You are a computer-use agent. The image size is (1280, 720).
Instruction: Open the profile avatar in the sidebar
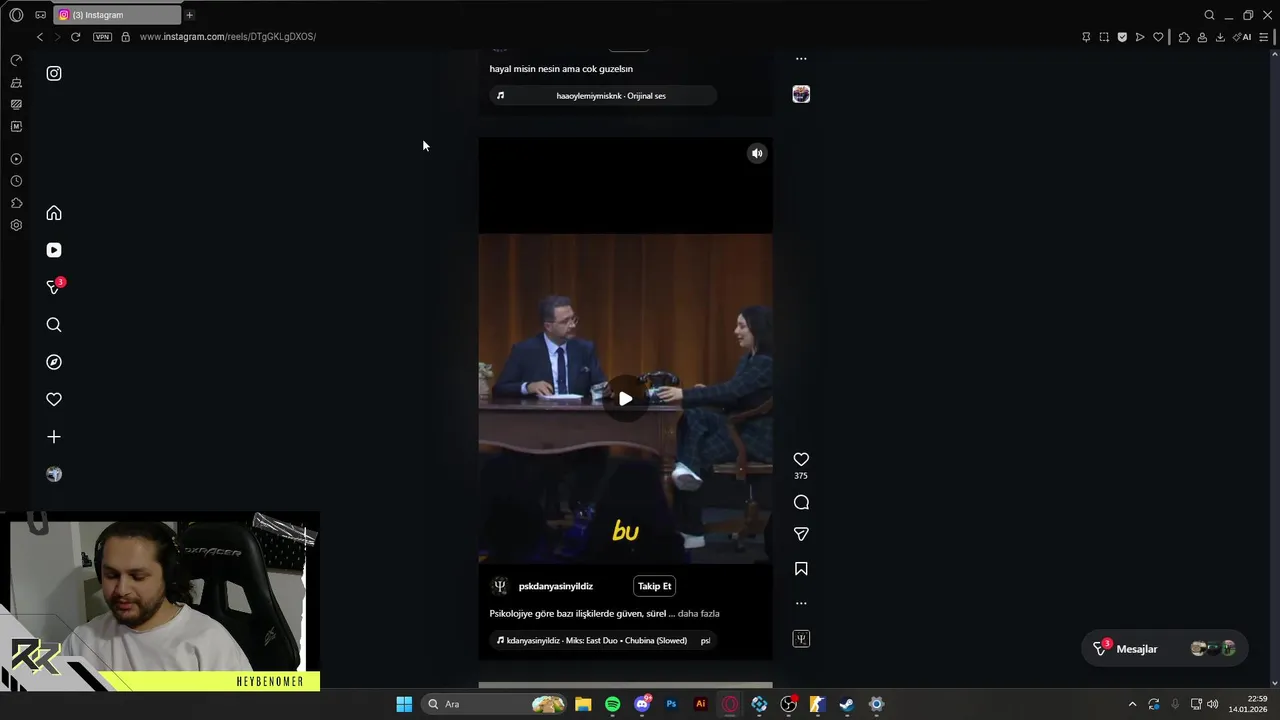[54, 474]
